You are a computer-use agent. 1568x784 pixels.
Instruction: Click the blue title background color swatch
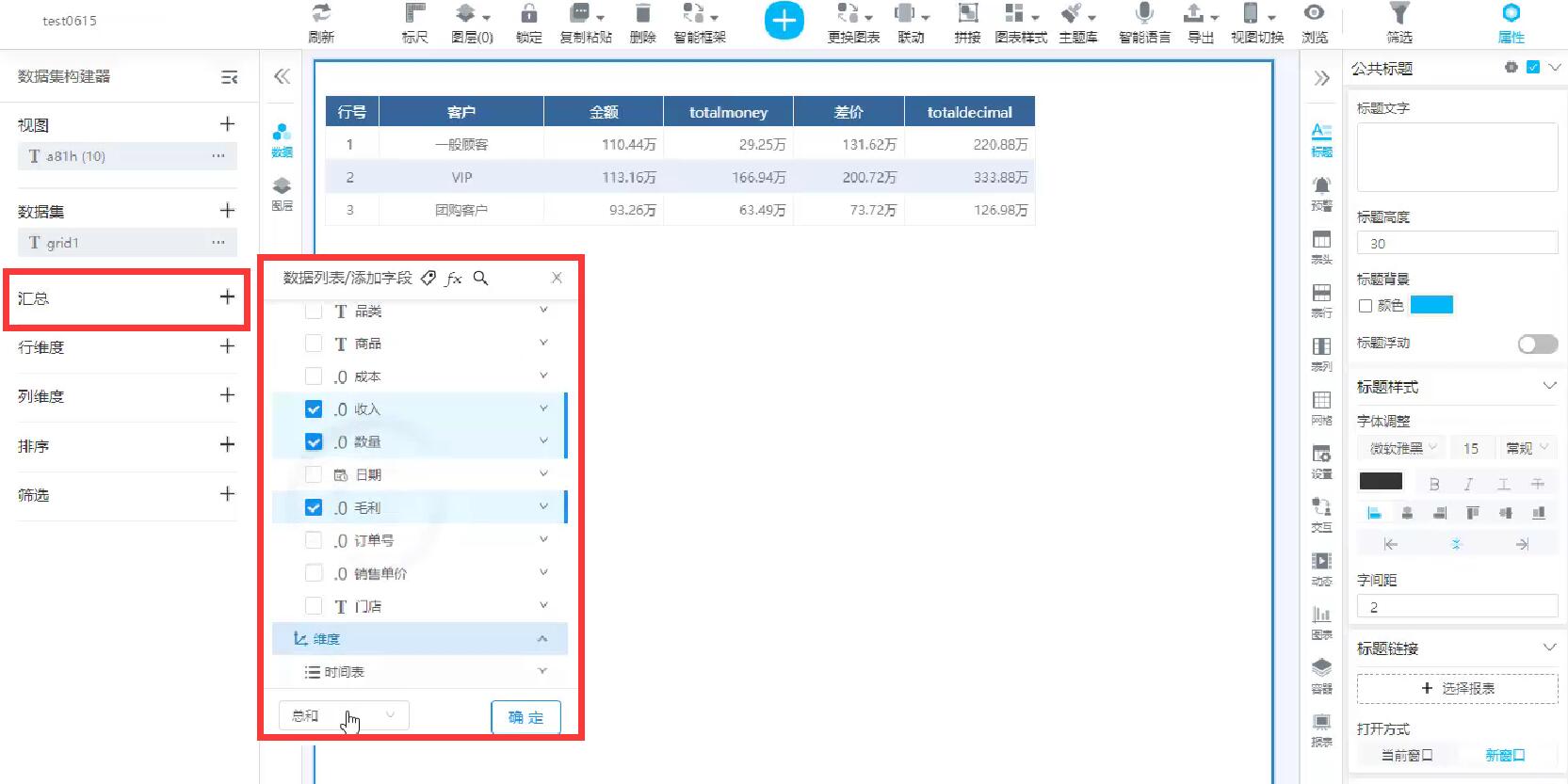click(x=1431, y=305)
